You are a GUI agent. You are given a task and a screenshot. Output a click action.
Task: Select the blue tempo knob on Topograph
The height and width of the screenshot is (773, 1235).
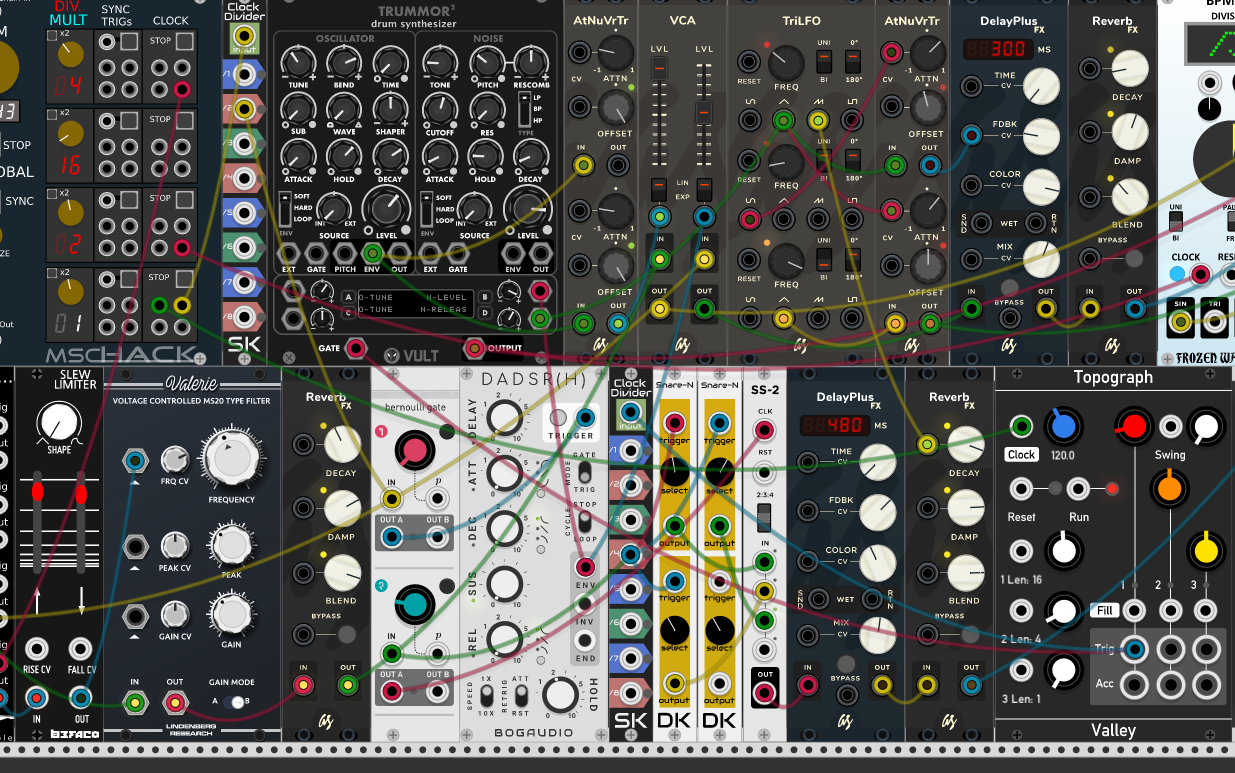coord(1064,427)
